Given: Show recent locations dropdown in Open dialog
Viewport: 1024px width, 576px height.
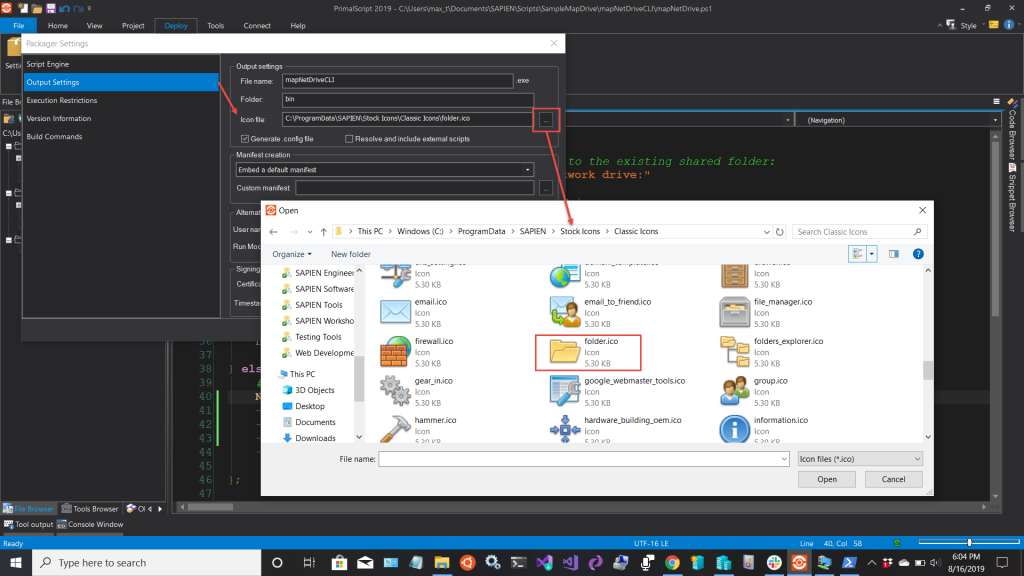Looking at the screenshot, I should click(x=310, y=232).
